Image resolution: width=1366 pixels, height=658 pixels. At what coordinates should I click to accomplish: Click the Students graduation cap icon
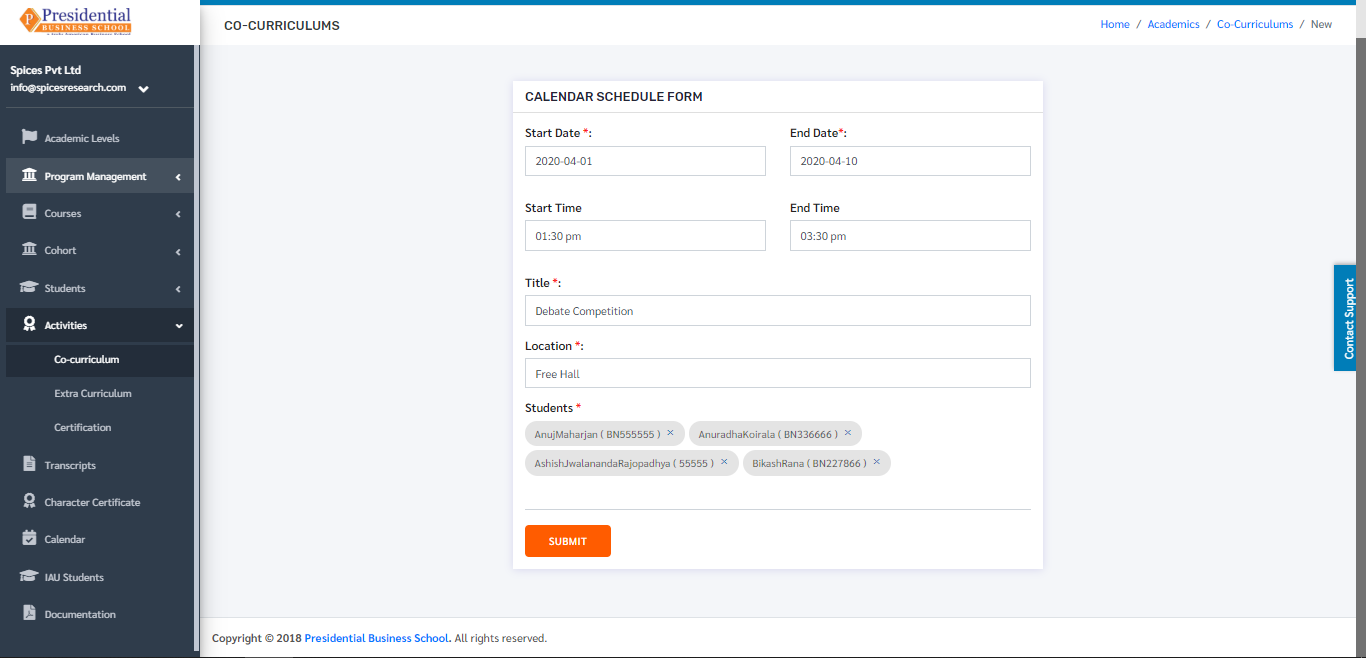pos(29,287)
